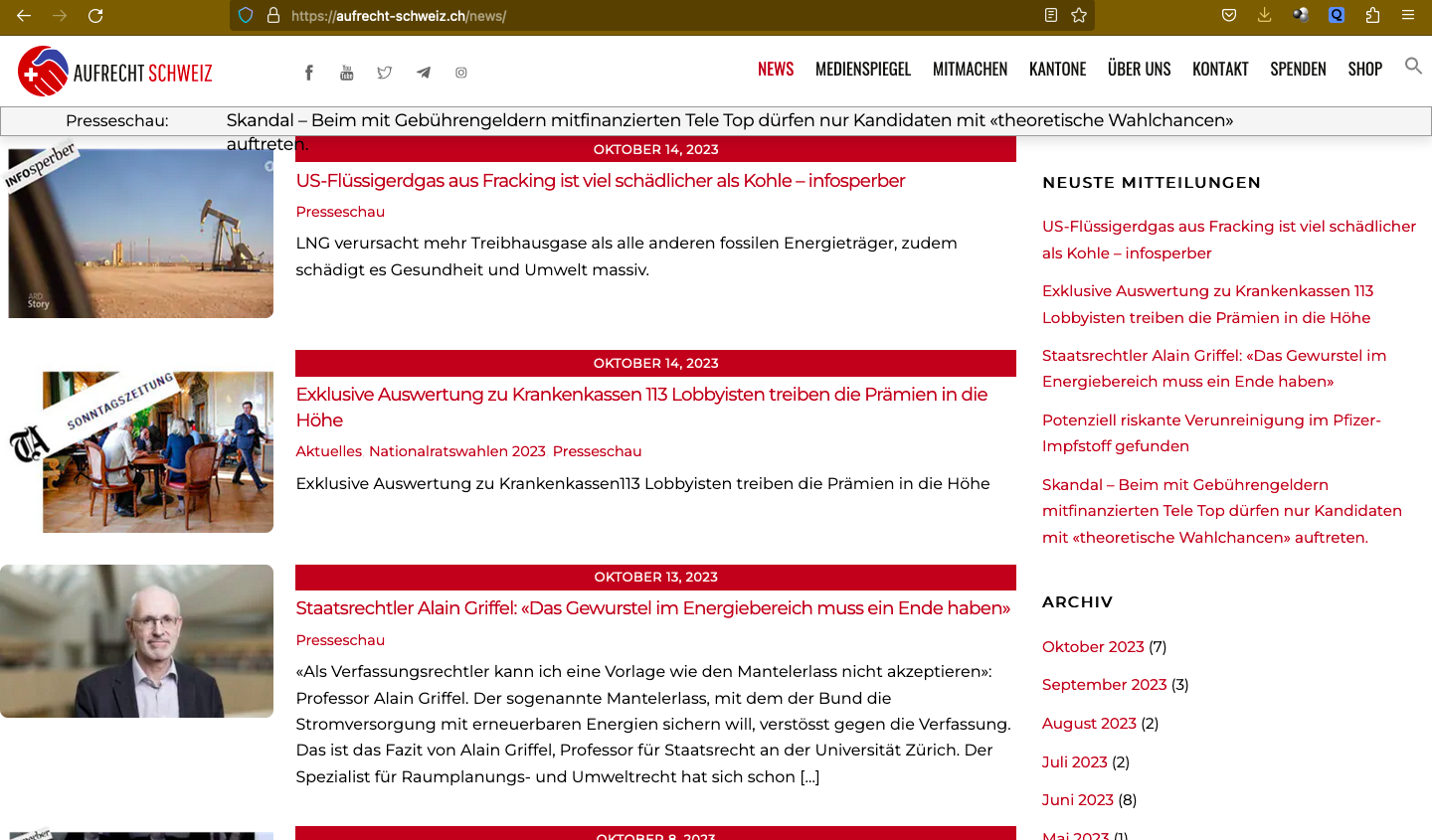Open article title Staatsrechtler Alain Griffel
Screen dimensions: 1432x840
[x=653, y=608]
